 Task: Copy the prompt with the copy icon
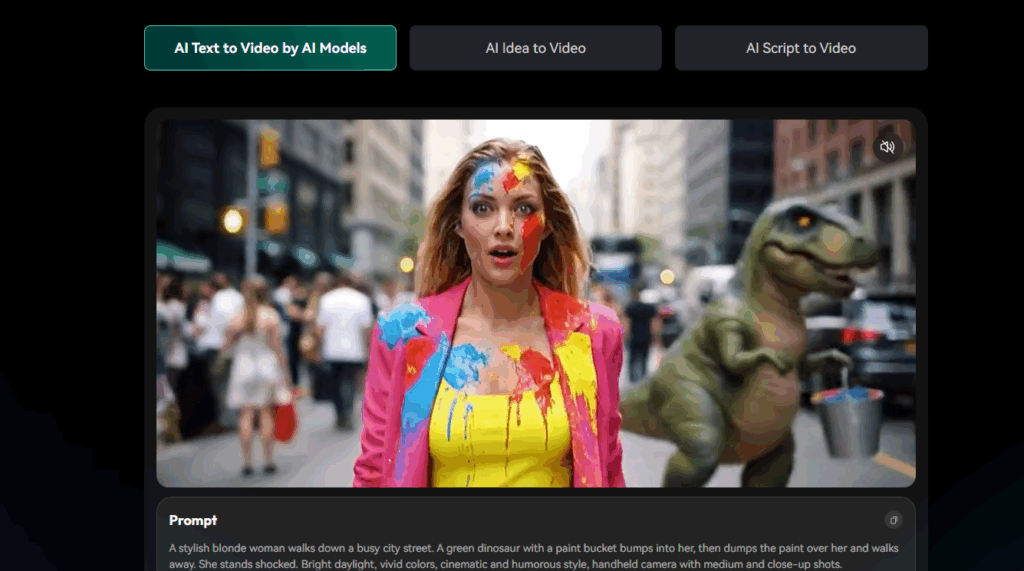pyautogui.click(x=893, y=520)
